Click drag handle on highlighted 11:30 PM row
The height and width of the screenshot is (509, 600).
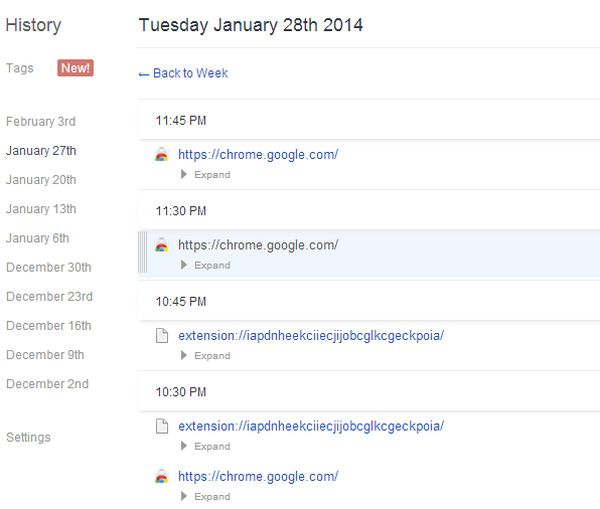pos(142,254)
